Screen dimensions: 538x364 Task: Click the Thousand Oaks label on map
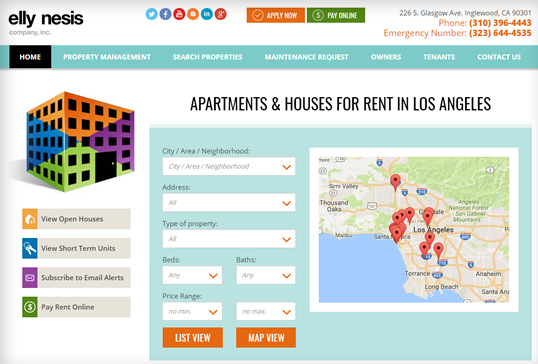[x=334, y=206]
